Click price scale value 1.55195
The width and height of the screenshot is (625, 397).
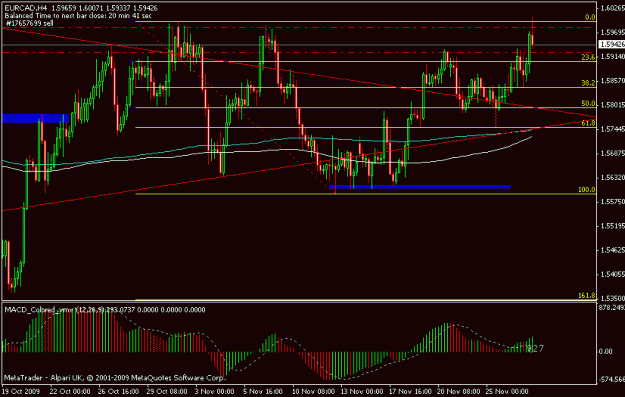pyautogui.click(x=613, y=226)
